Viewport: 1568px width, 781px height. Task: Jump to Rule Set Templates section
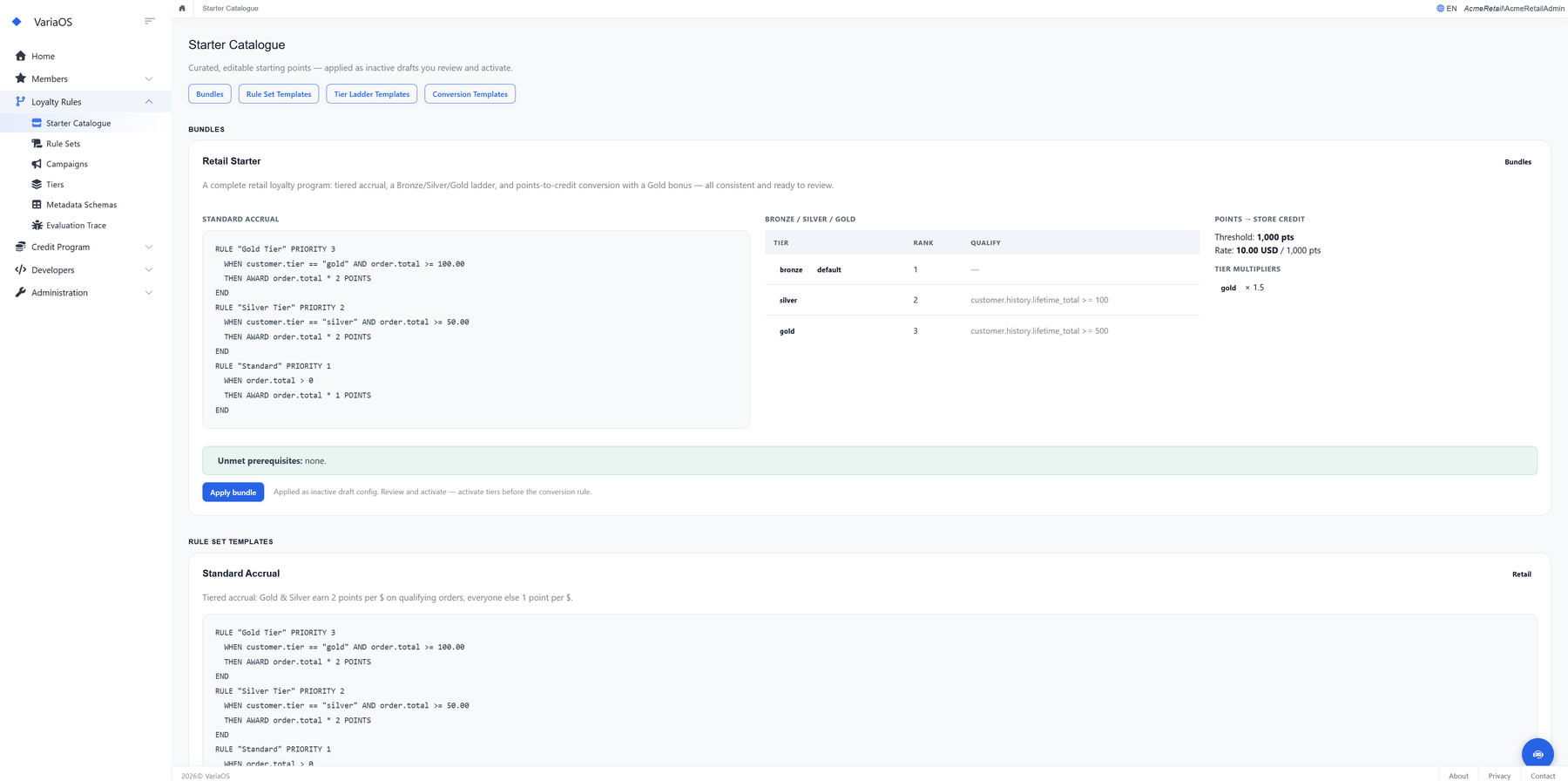coord(279,94)
